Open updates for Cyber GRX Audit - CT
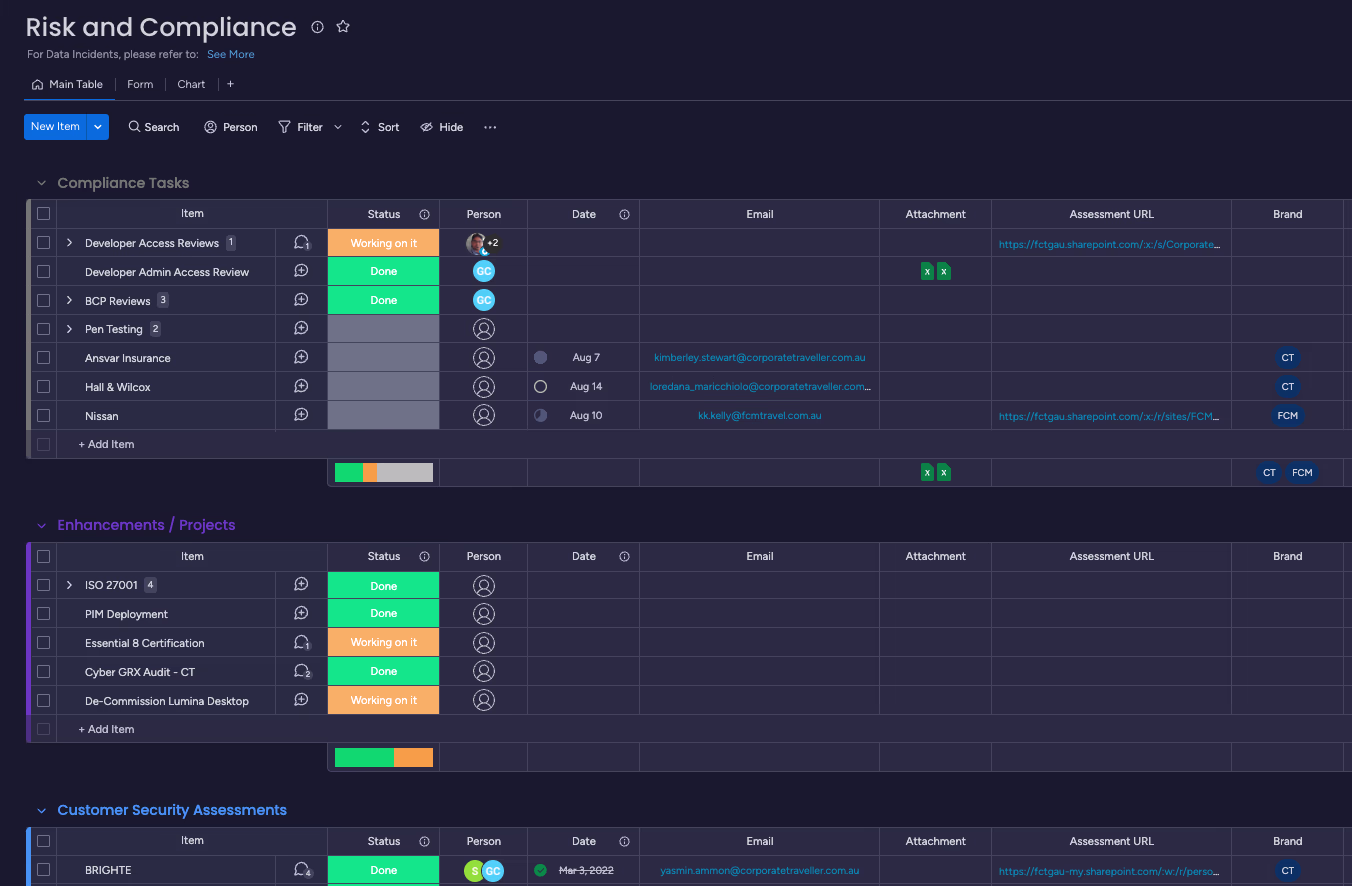The height and width of the screenshot is (886, 1352). click(x=301, y=672)
